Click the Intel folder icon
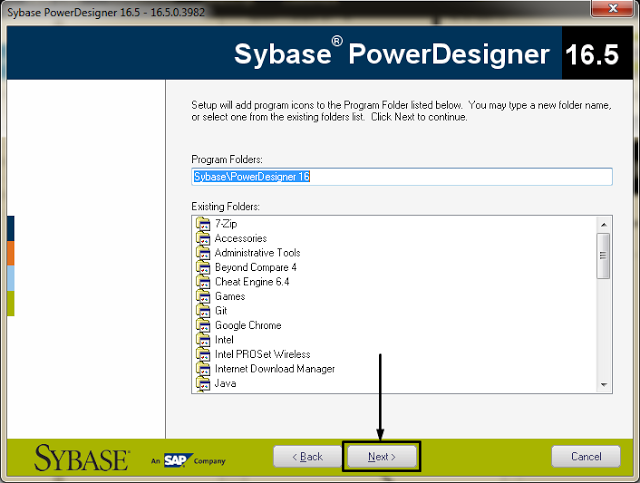The image size is (640, 483). (203, 340)
